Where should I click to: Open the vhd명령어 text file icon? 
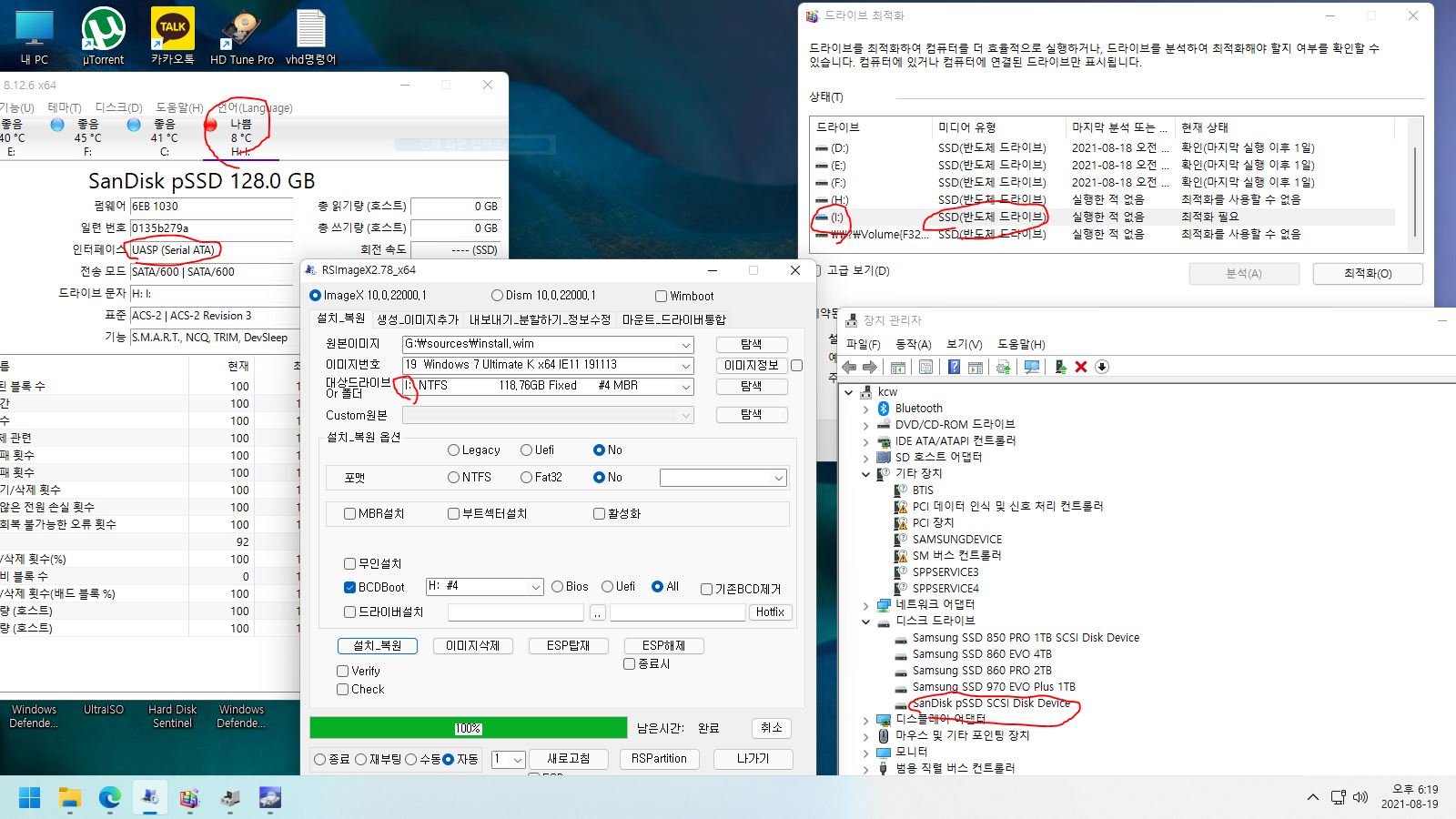point(310,36)
